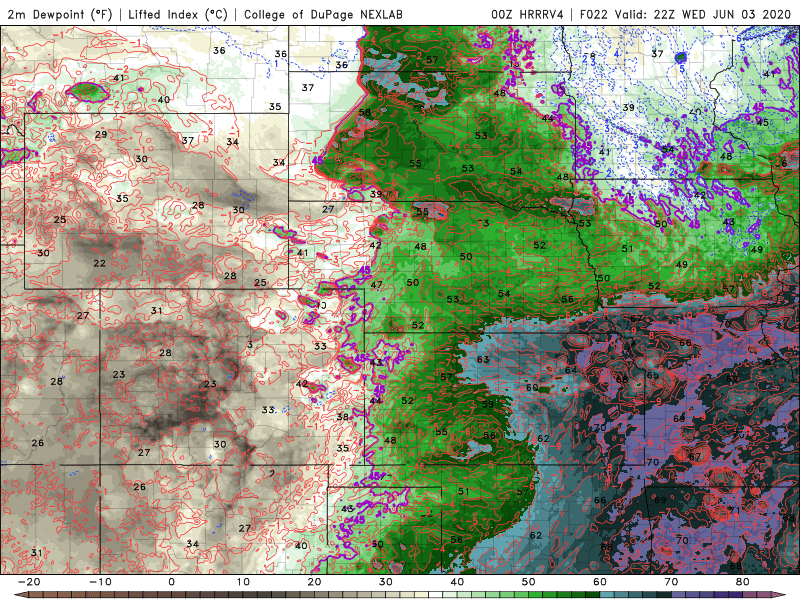Click the "College of DuPage NEXLAB" title text

(323, 14)
